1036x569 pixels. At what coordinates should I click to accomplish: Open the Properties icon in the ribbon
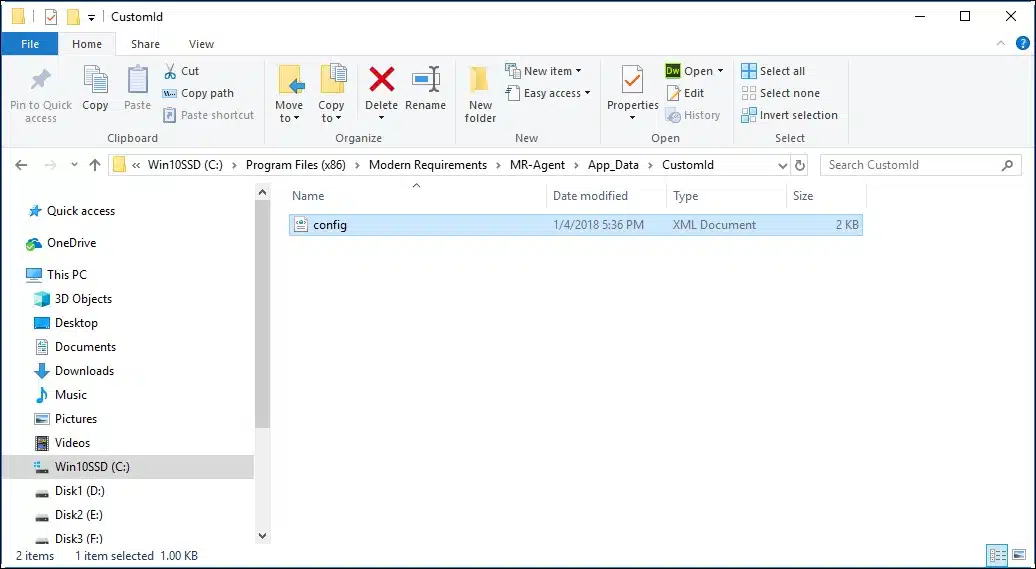(x=632, y=82)
